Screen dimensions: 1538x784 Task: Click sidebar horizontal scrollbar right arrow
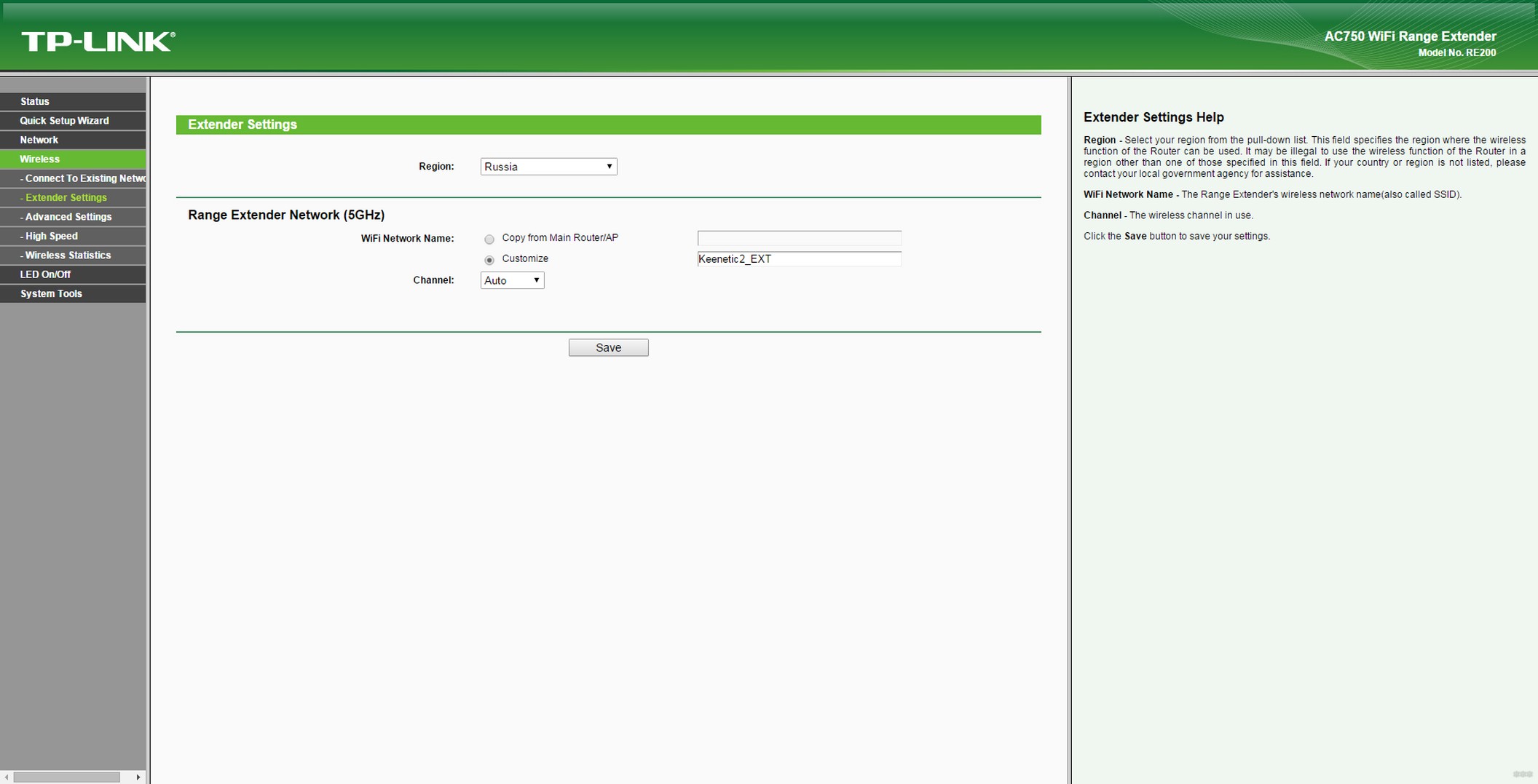(x=138, y=777)
